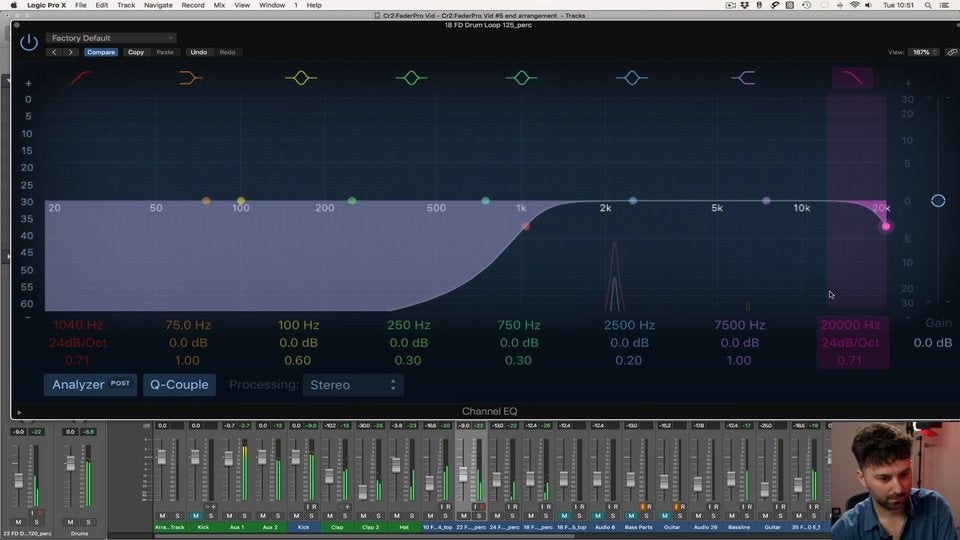Screen dimensions: 960x540
Task: Open the Processing Stereo dropdown
Action: (x=352, y=384)
